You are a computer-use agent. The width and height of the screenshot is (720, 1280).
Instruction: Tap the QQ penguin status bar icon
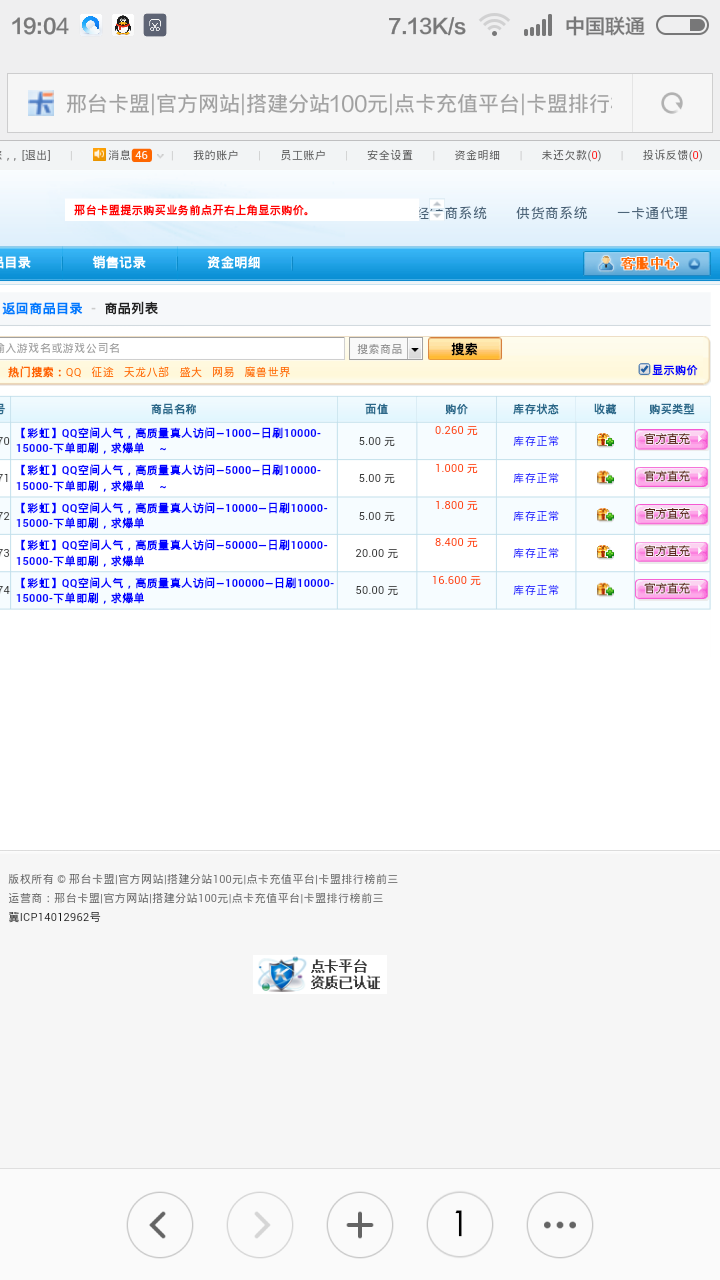[123, 26]
